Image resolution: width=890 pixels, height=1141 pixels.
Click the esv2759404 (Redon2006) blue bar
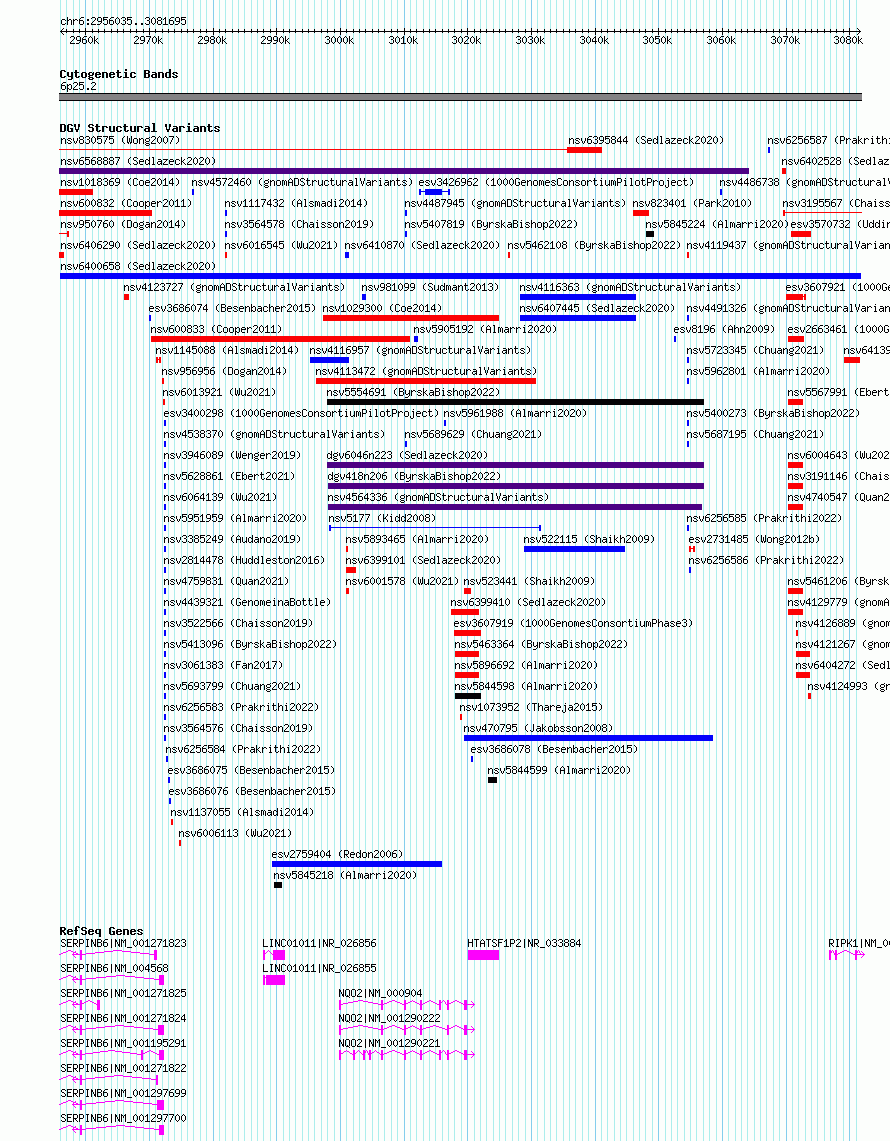click(357, 864)
